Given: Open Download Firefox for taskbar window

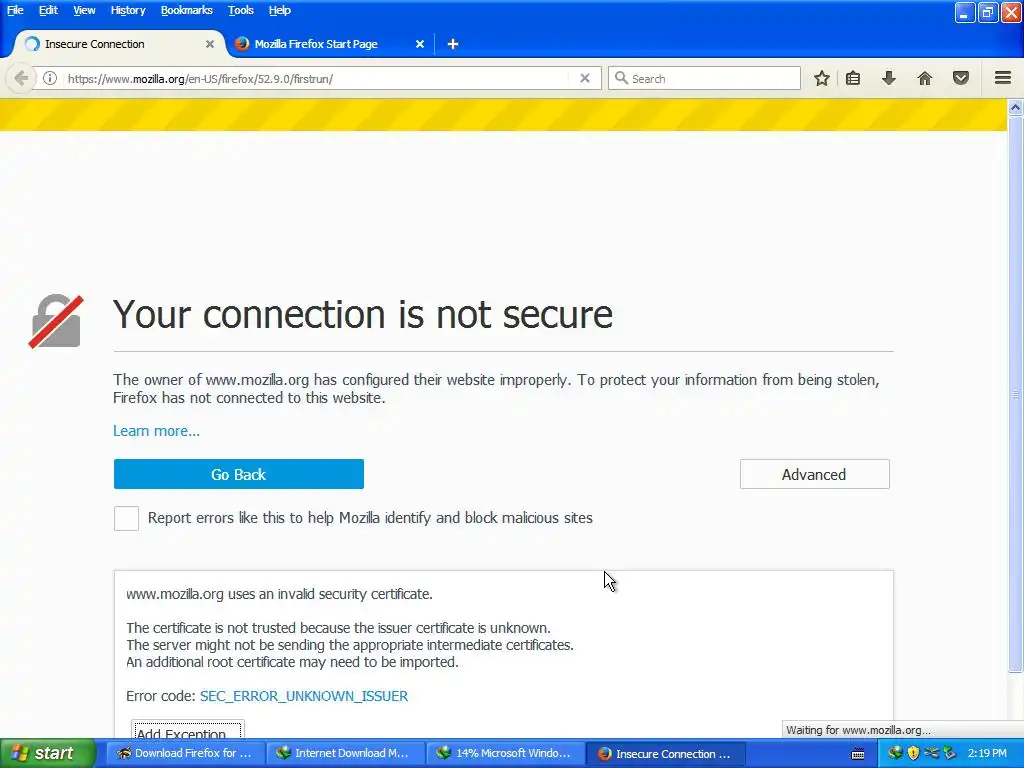Looking at the screenshot, I should pos(184,754).
